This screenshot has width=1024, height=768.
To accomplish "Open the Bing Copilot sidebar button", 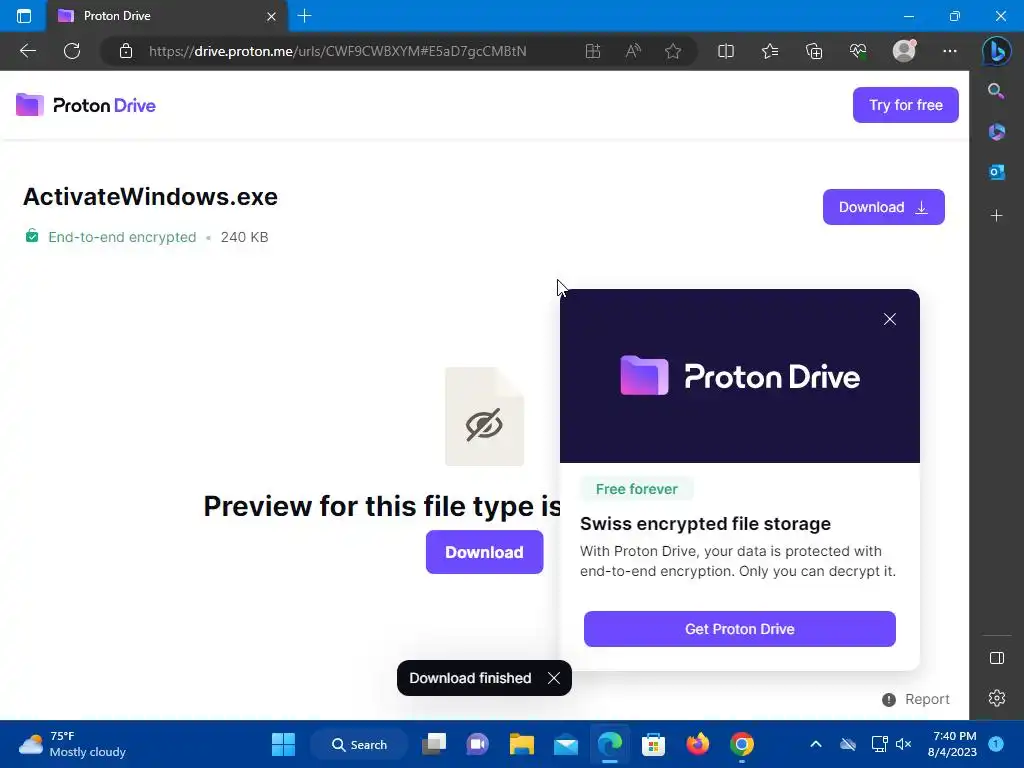I will 997,51.
